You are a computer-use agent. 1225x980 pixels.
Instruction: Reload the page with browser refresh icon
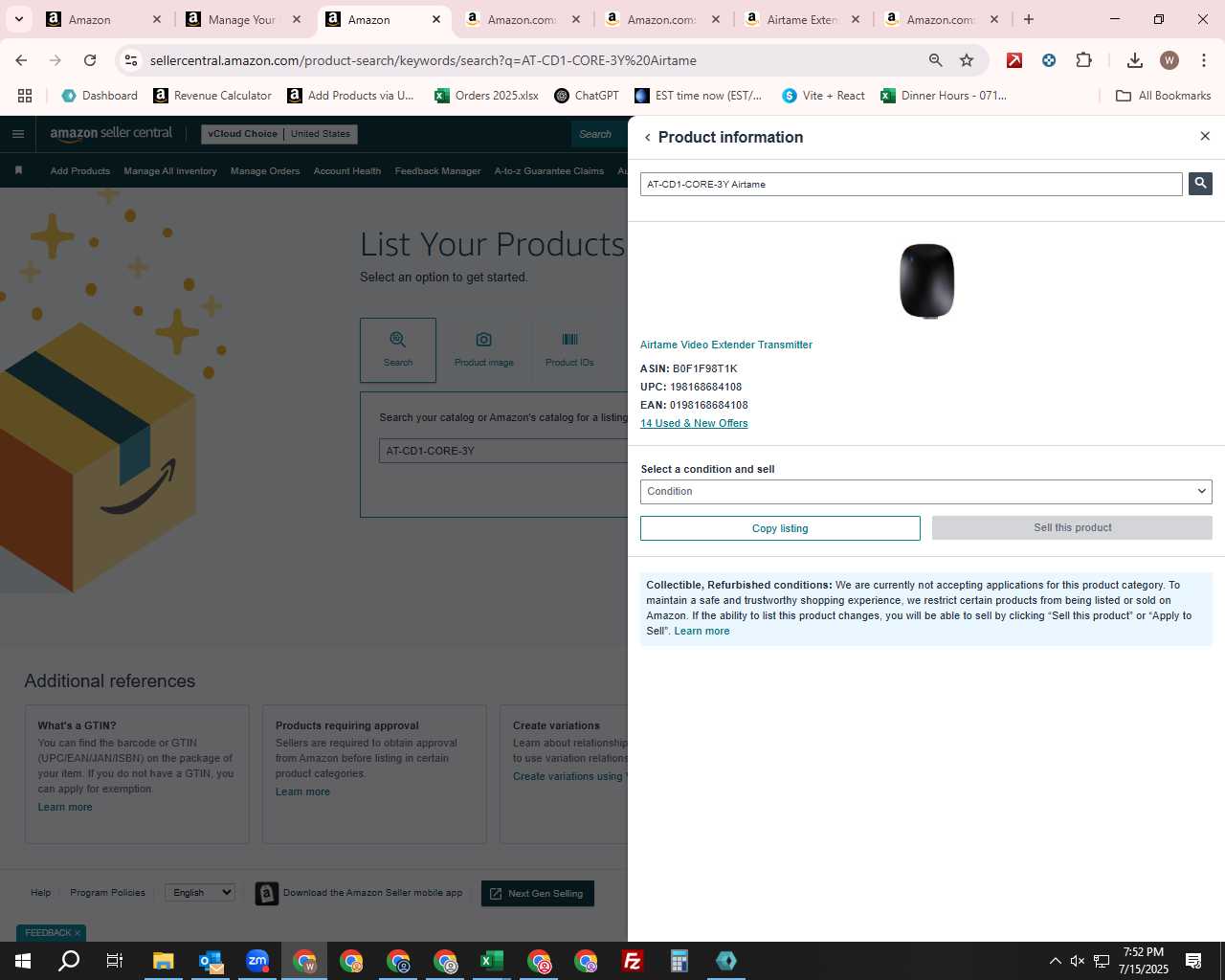pos(90,60)
